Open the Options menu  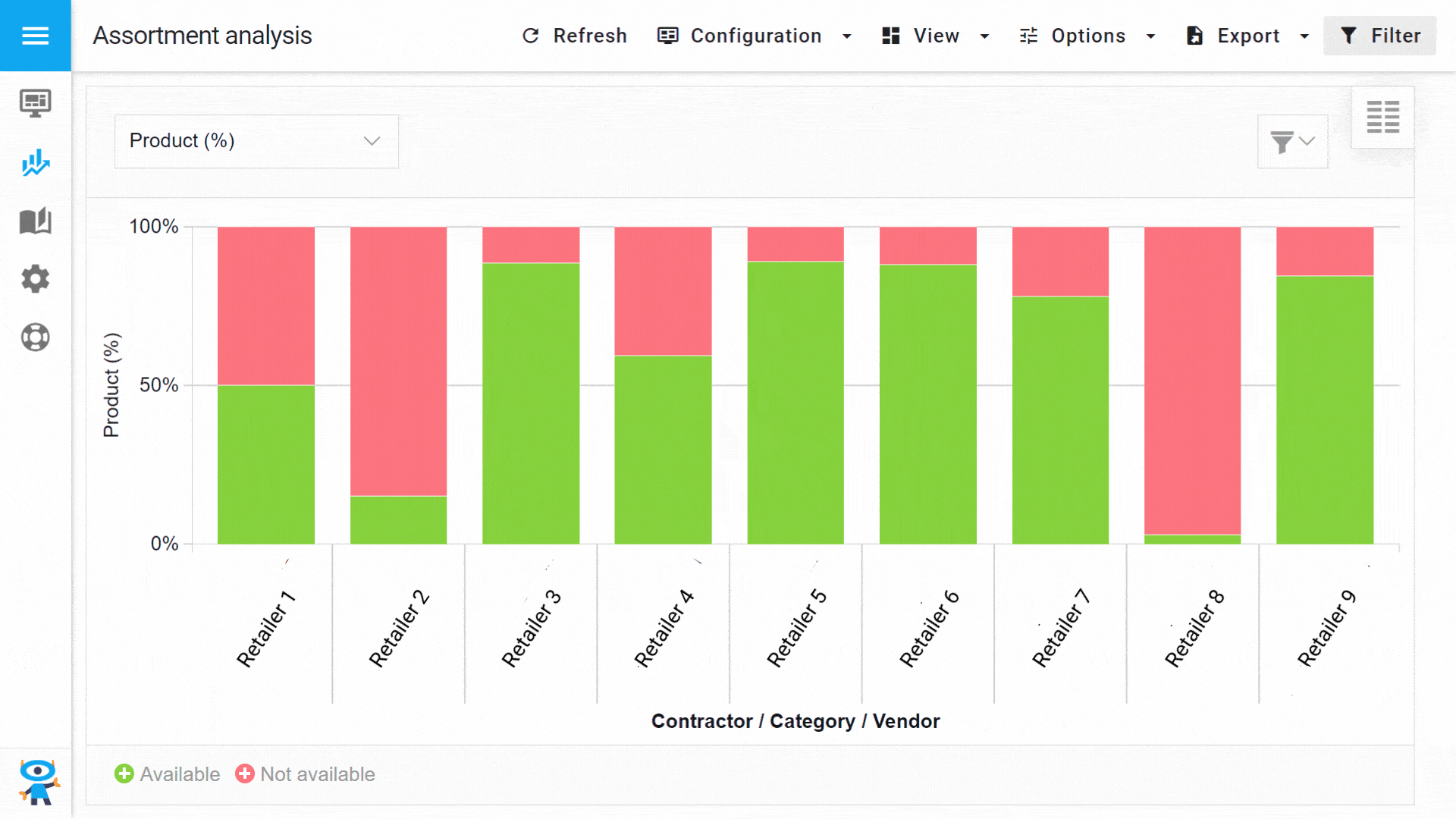point(1087,36)
